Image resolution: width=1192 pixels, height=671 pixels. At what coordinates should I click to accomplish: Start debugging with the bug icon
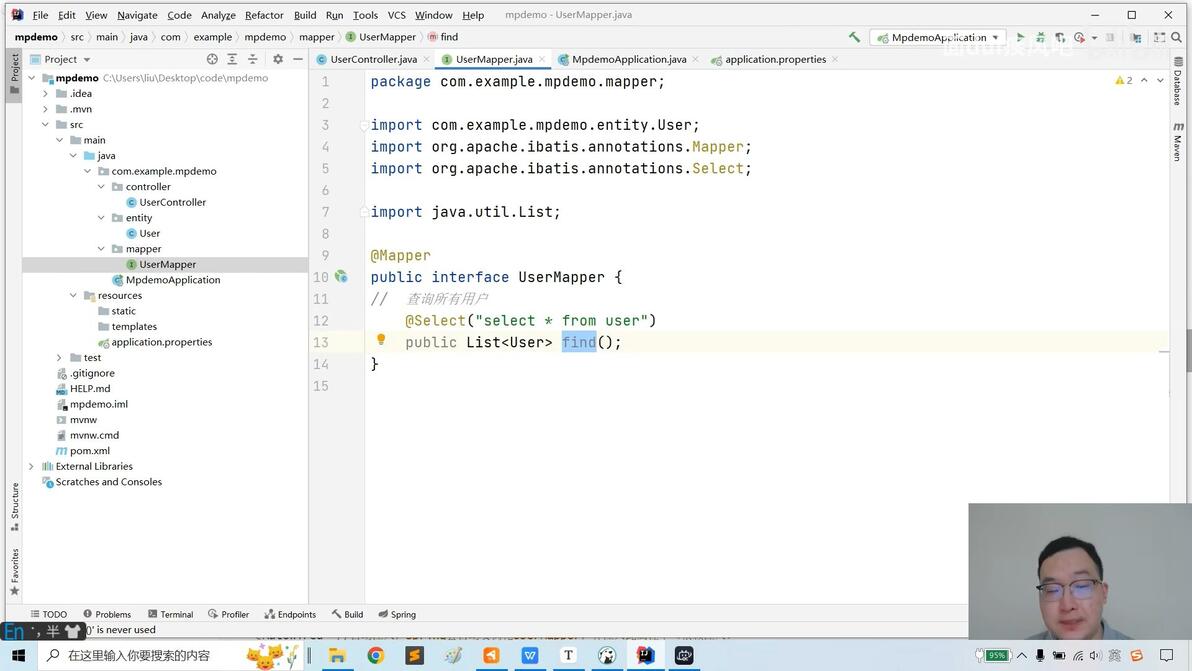(x=1040, y=36)
